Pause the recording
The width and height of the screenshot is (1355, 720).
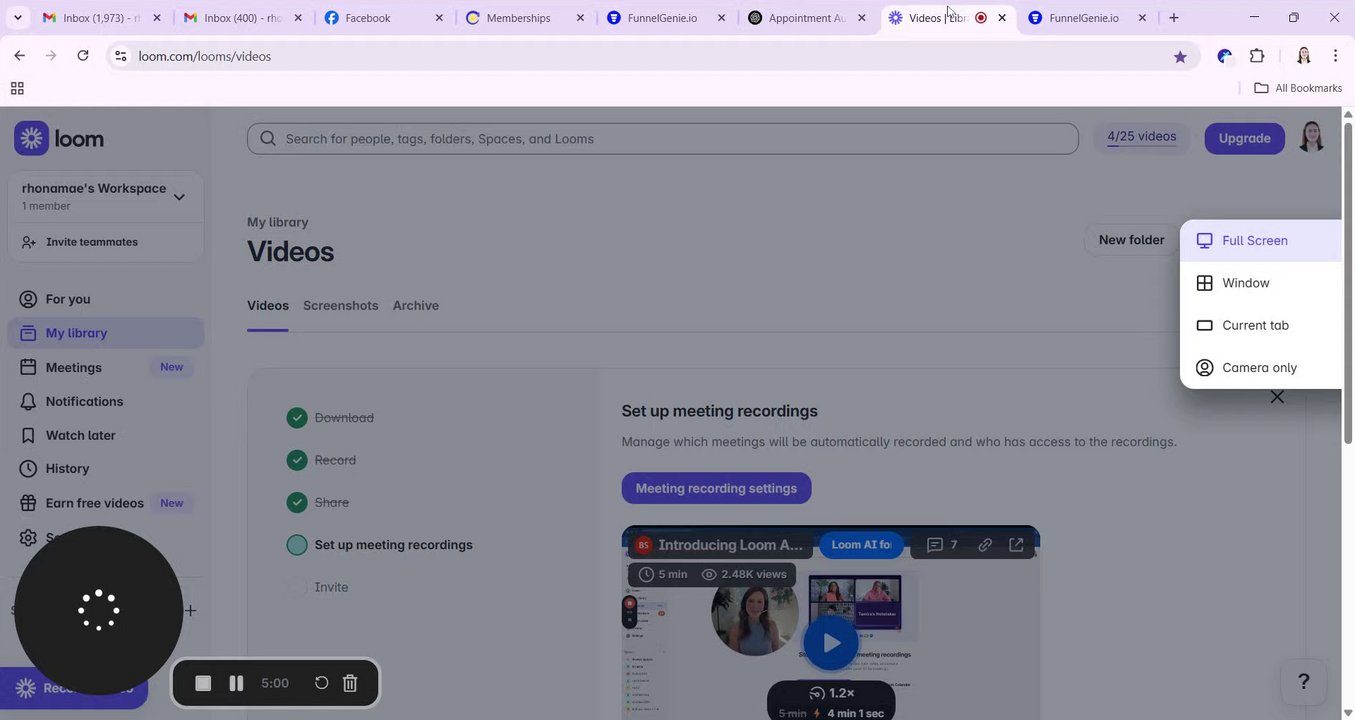[237, 683]
